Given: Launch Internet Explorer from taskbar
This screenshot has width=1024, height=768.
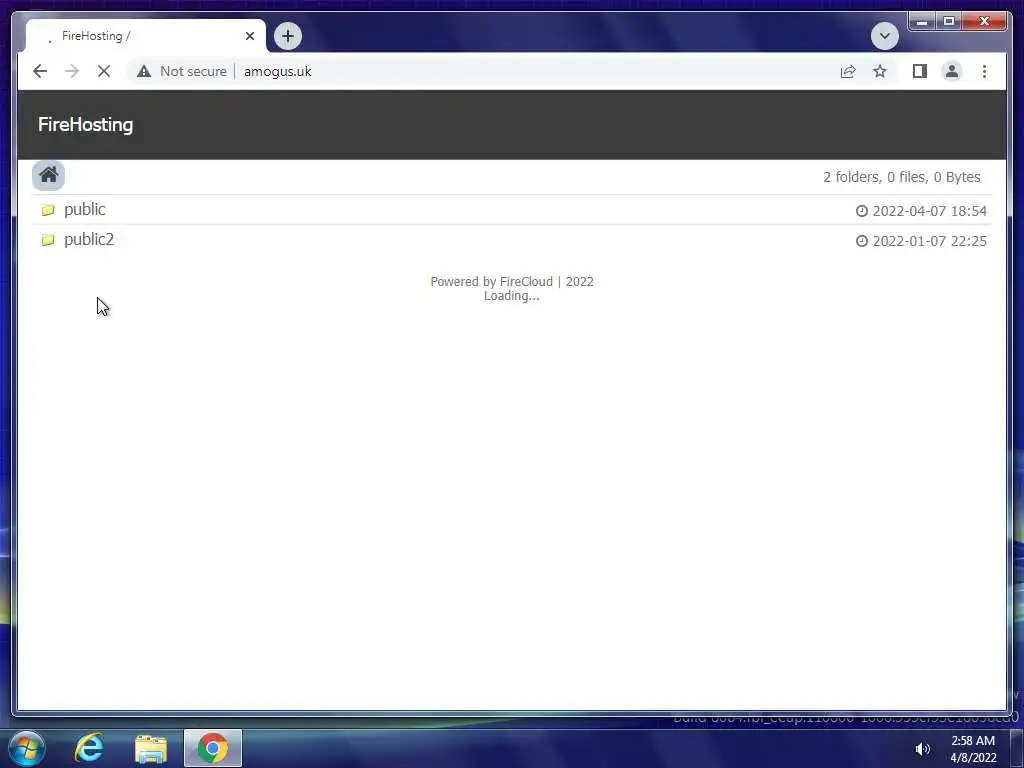Looking at the screenshot, I should pyautogui.click(x=89, y=748).
